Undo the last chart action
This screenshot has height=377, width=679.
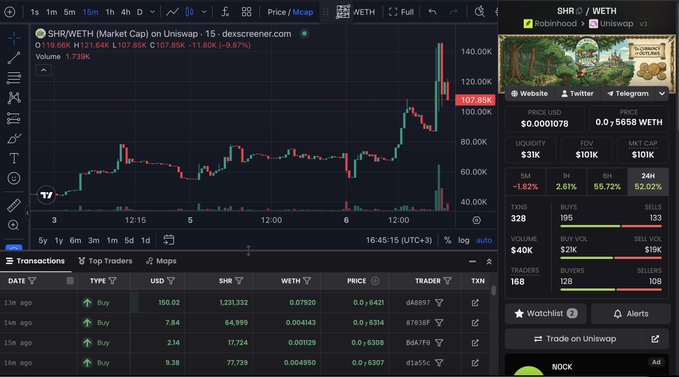pos(432,12)
